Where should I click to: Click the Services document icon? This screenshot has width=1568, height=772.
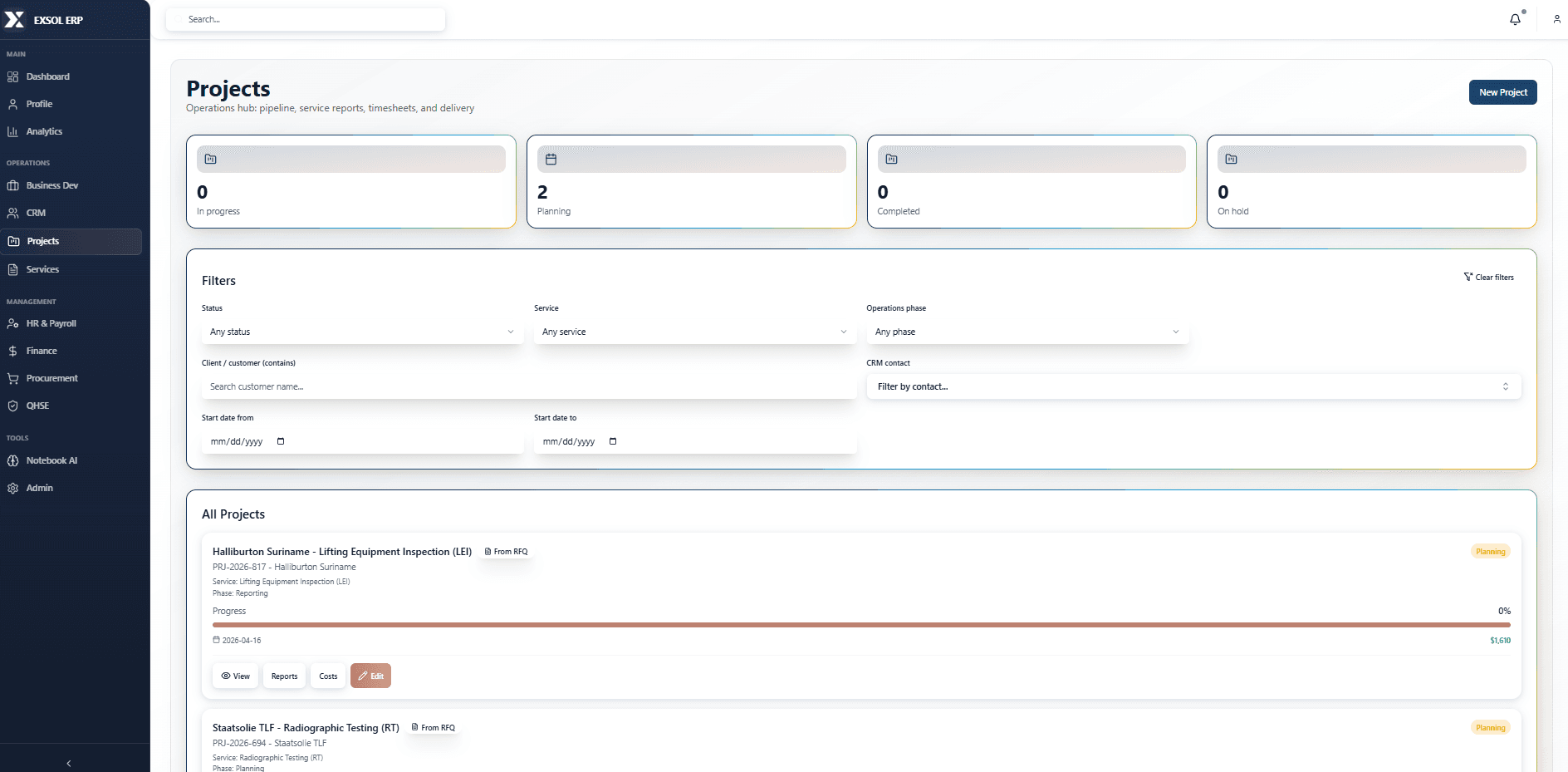click(12, 269)
